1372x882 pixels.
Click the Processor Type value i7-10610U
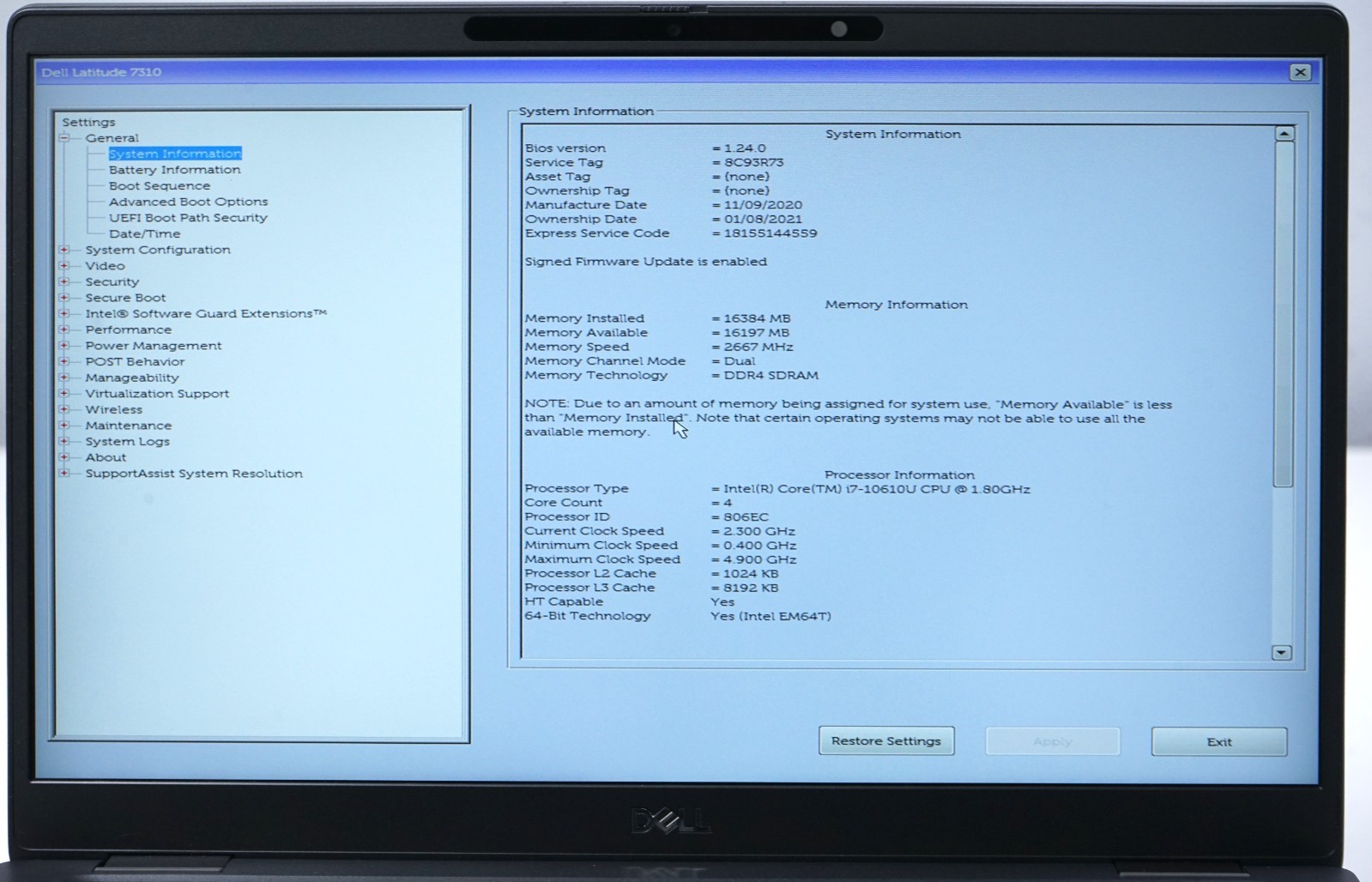(877, 489)
